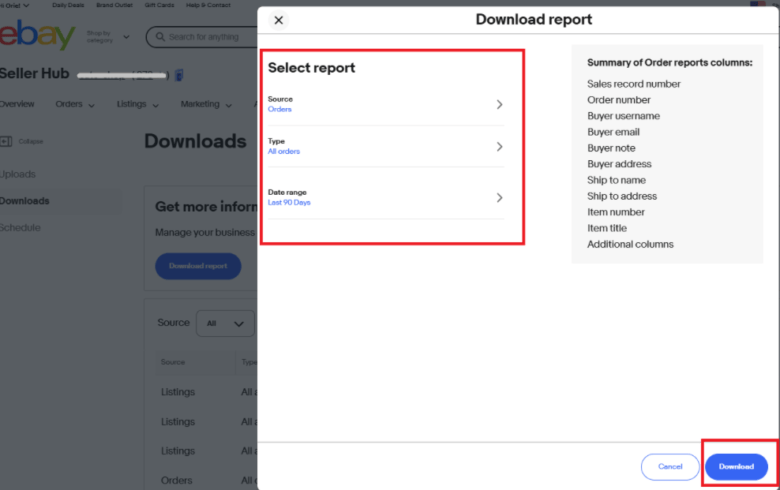Click the Search for anything field
Screen dimensions: 780x490
pos(205,37)
